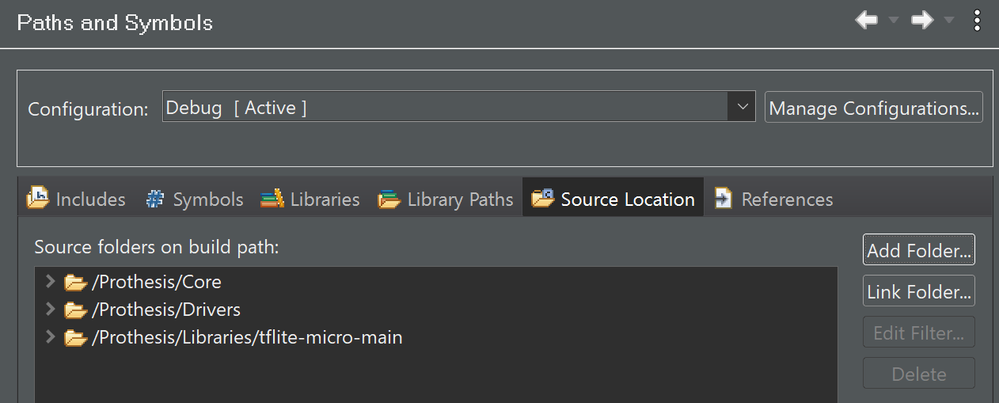Switch to the Symbols tab
This screenshot has height=403, width=999.
[195, 199]
